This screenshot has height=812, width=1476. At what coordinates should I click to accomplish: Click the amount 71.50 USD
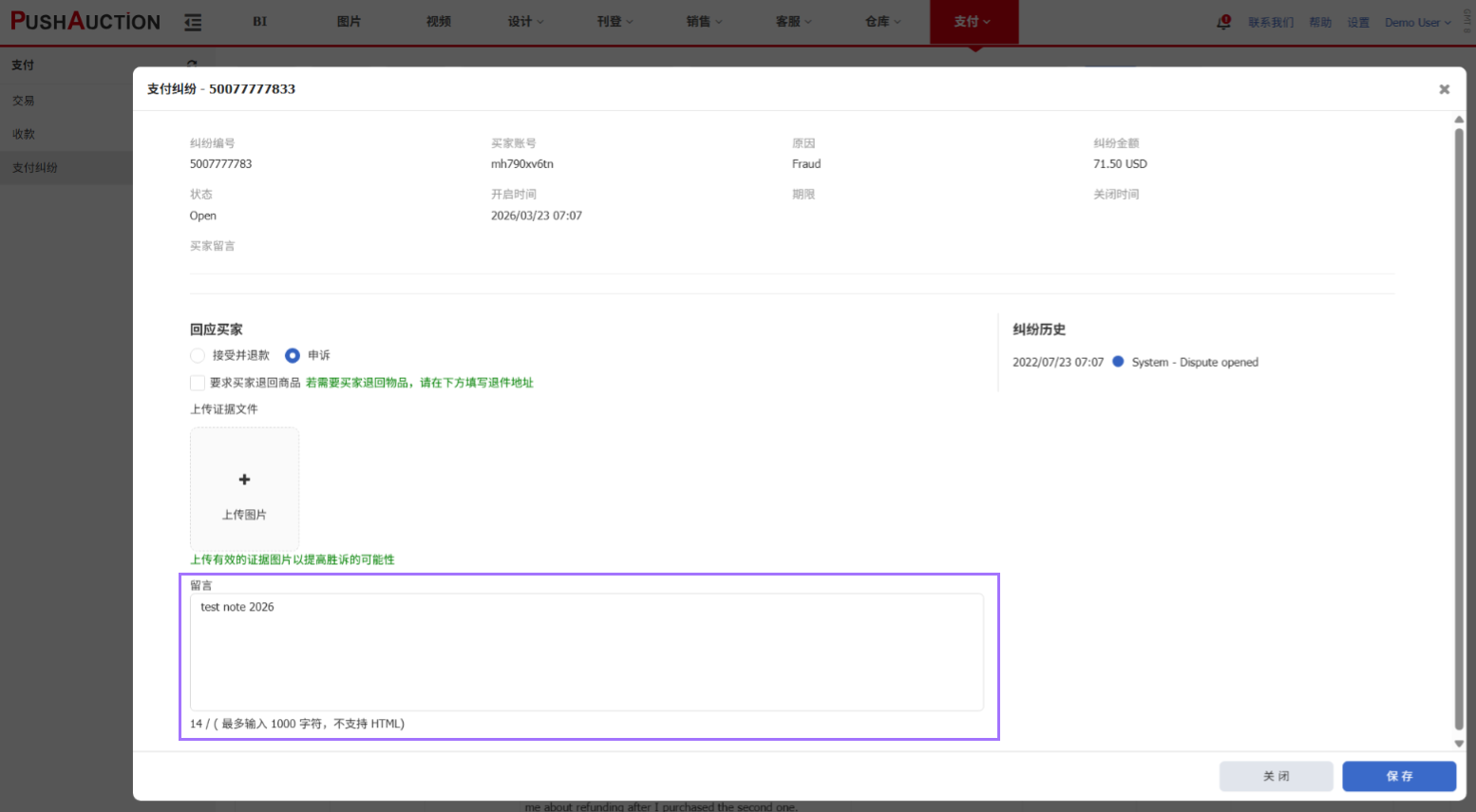1120,164
